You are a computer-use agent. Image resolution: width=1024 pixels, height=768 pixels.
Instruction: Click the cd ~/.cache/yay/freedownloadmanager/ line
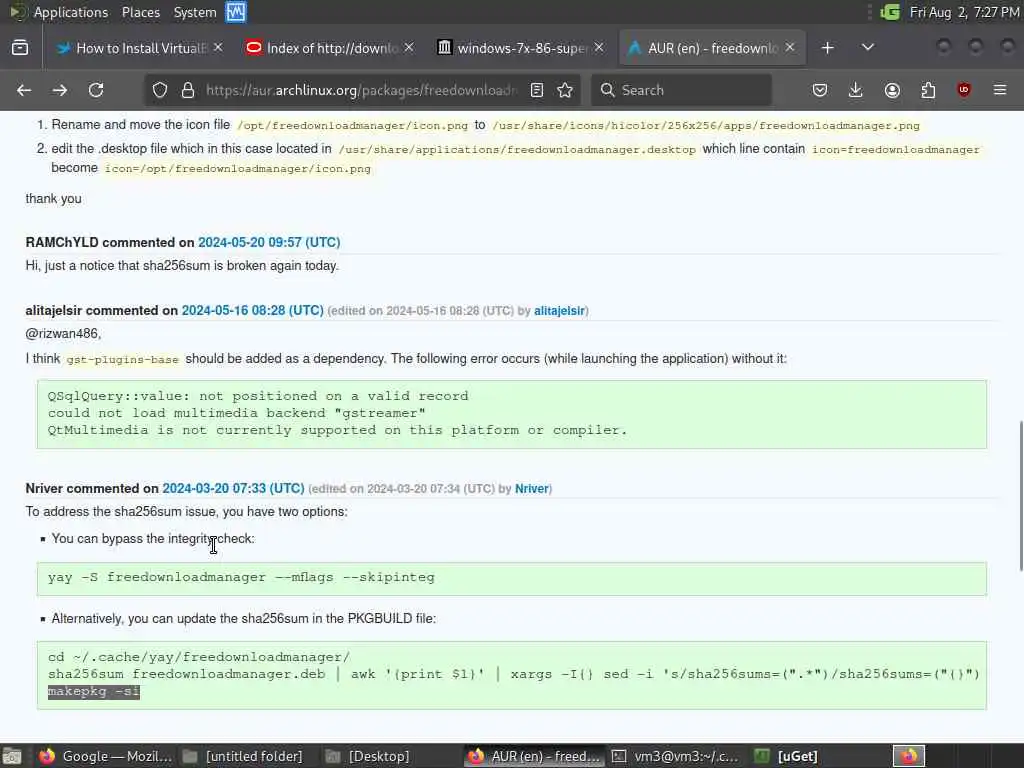pos(199,657)
